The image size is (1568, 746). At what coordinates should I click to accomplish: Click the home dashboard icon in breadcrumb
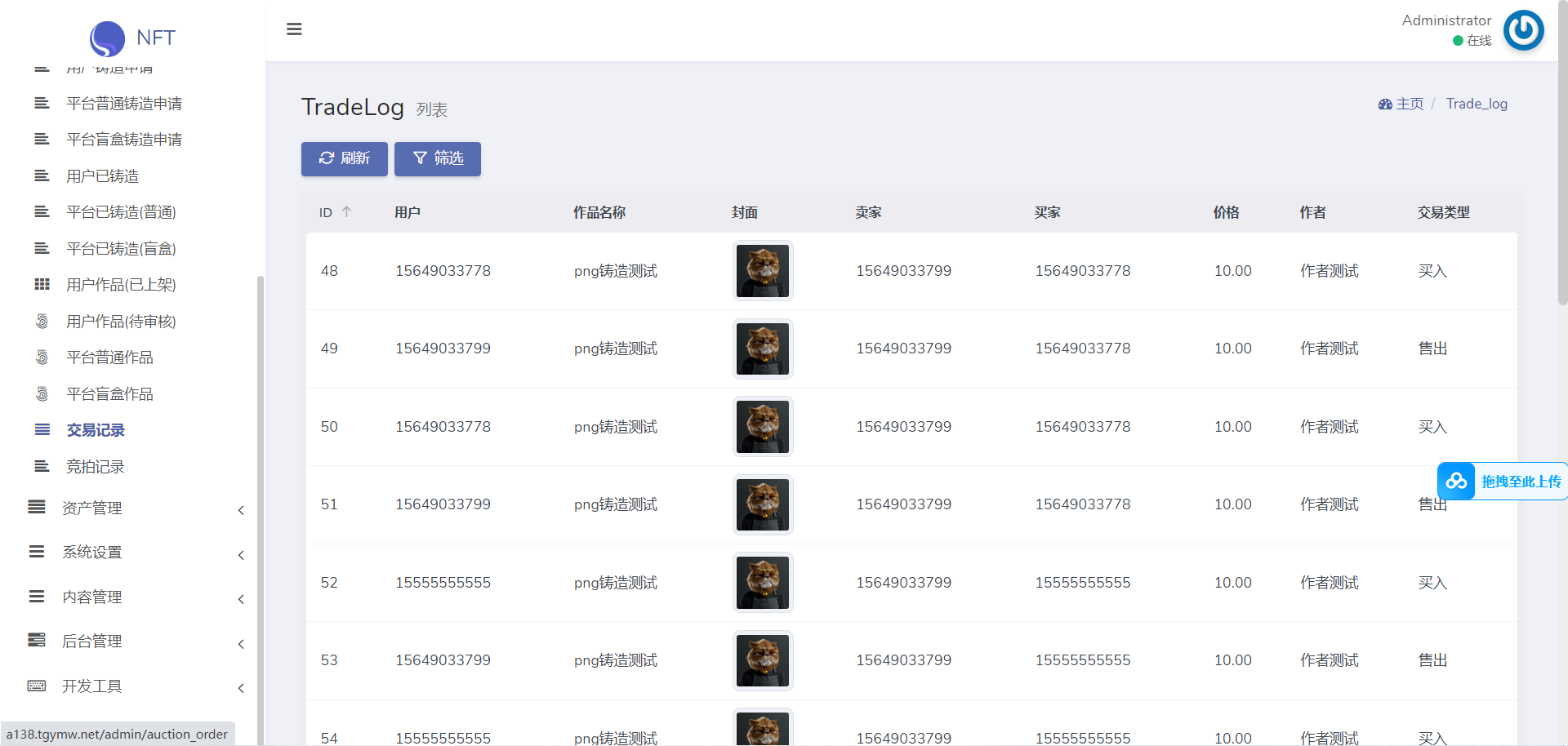pos(1385,104)
